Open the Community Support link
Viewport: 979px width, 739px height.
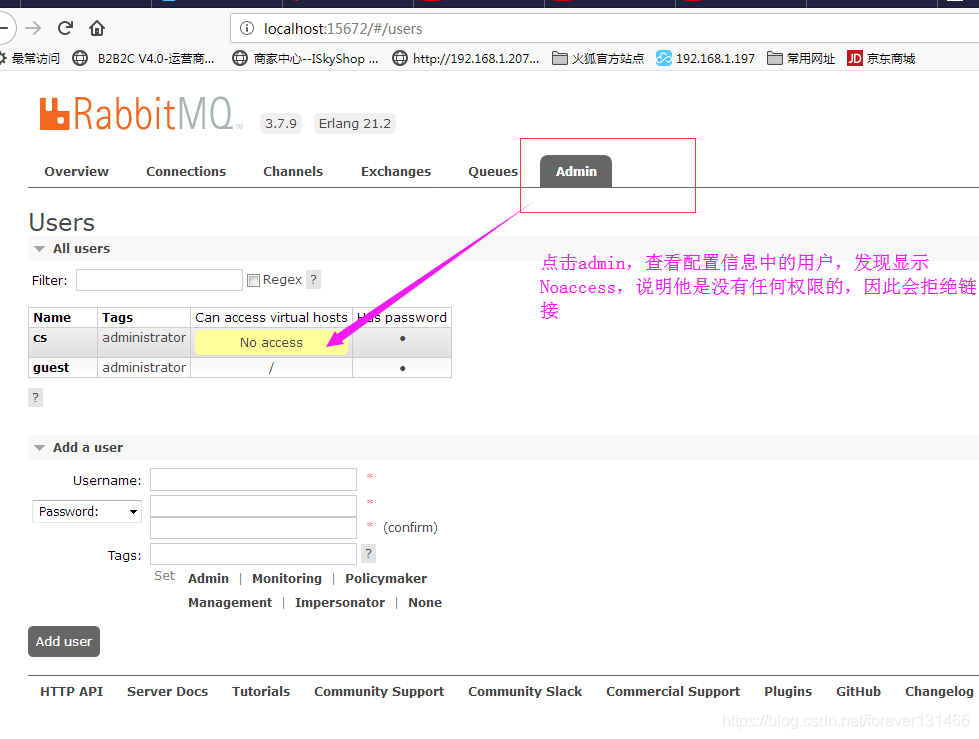[379, 692]
